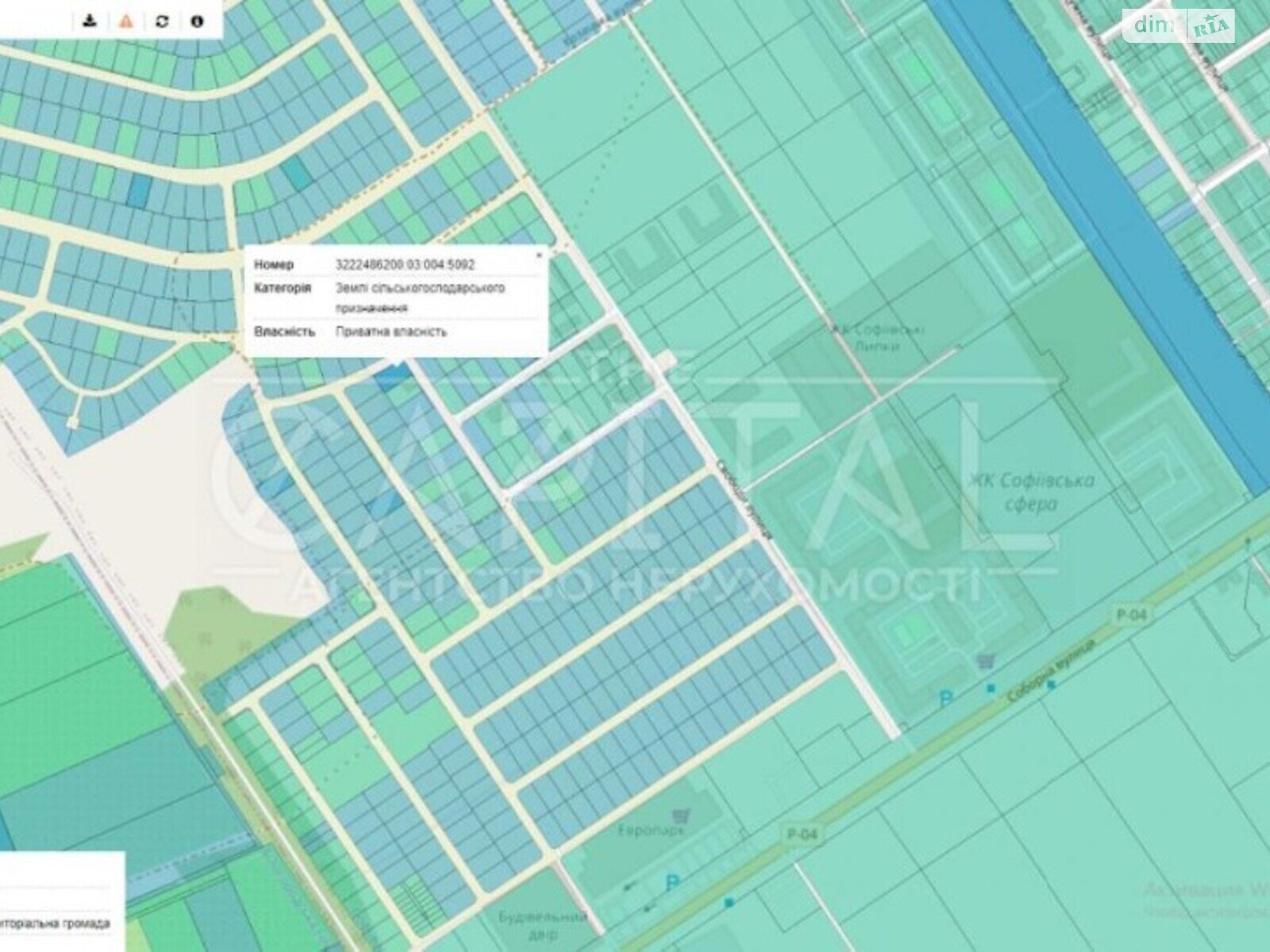Click the land category value text
1270x952 pixels.
point(420,297)
